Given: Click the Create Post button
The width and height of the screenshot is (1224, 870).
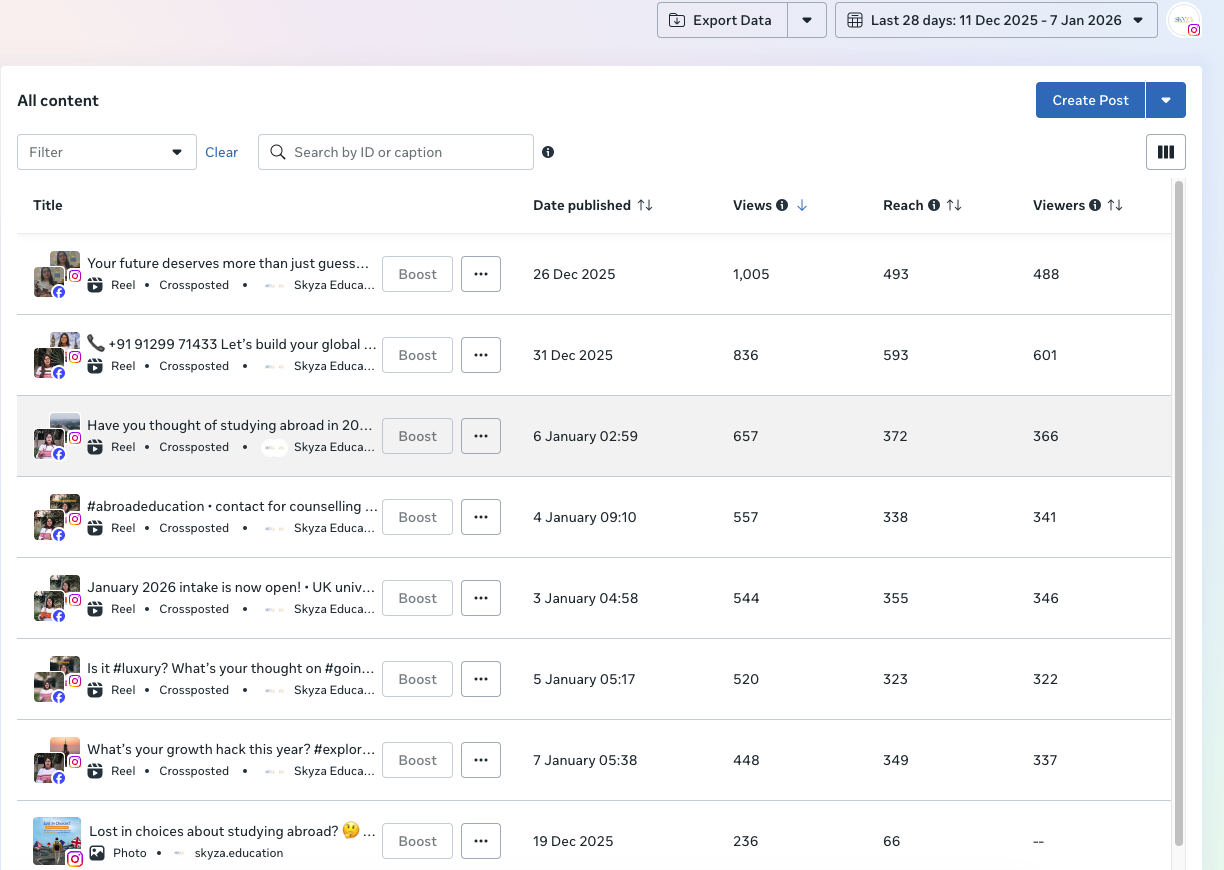Looking at the screenshot, I should point(1090,100).
